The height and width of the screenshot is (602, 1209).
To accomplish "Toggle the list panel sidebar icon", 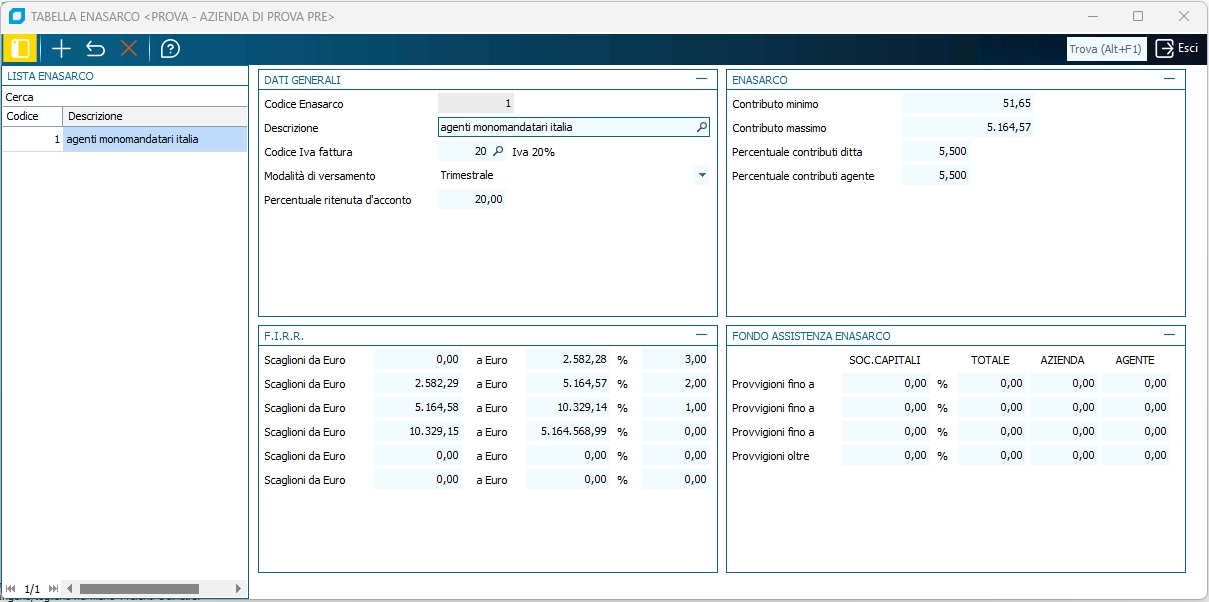I will tap(20, 48).
